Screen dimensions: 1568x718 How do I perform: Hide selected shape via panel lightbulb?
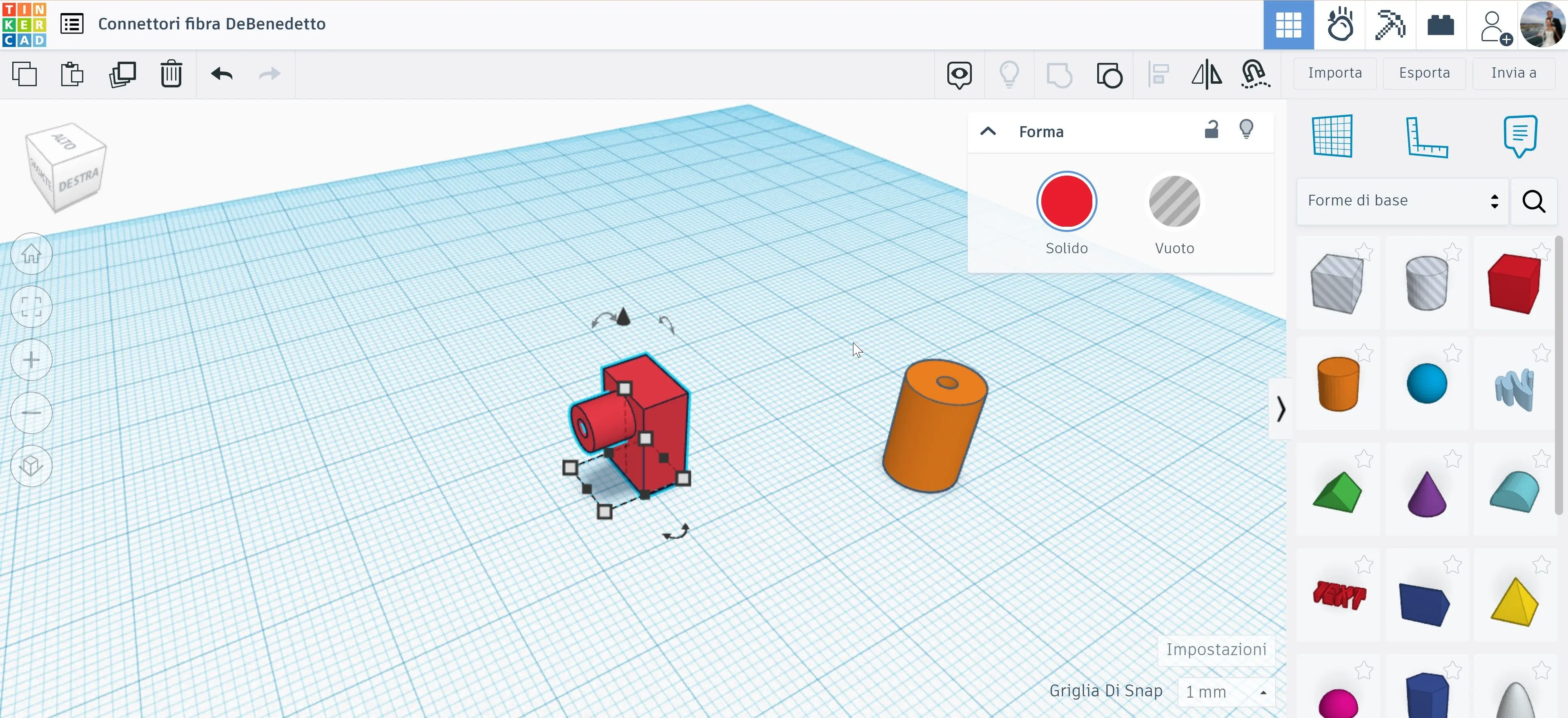pos(1246,130)
